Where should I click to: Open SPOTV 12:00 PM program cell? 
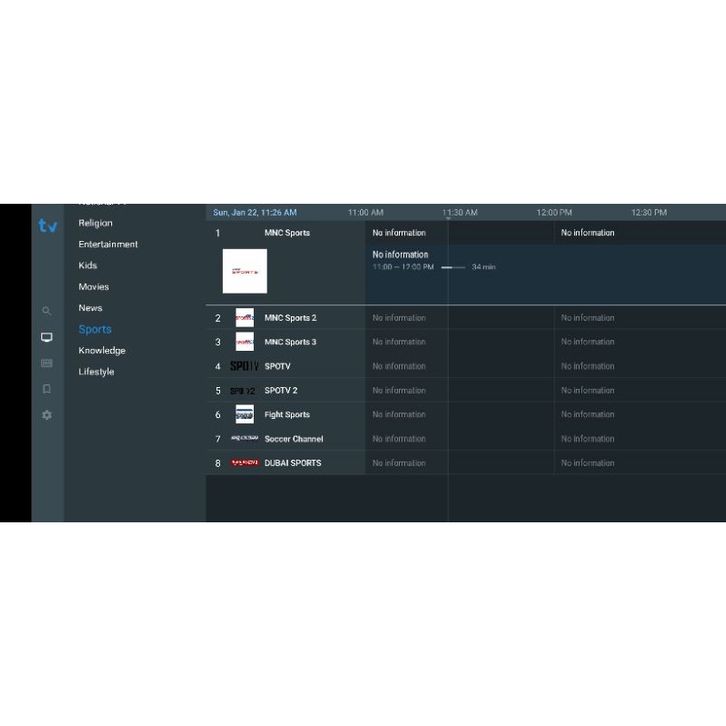point(640,366)
